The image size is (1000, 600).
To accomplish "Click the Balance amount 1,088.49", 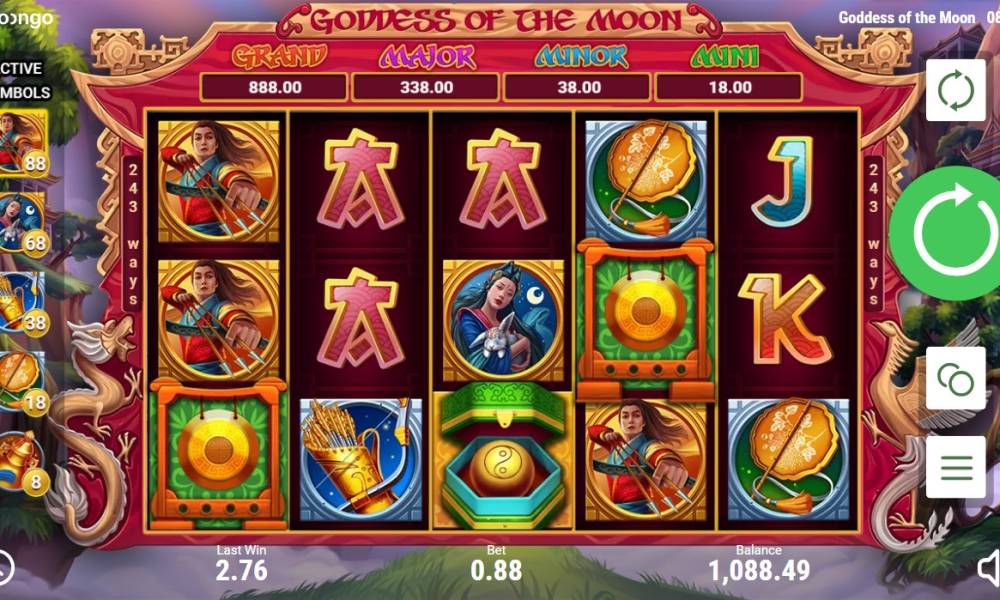I will click(x=759, y=569).
